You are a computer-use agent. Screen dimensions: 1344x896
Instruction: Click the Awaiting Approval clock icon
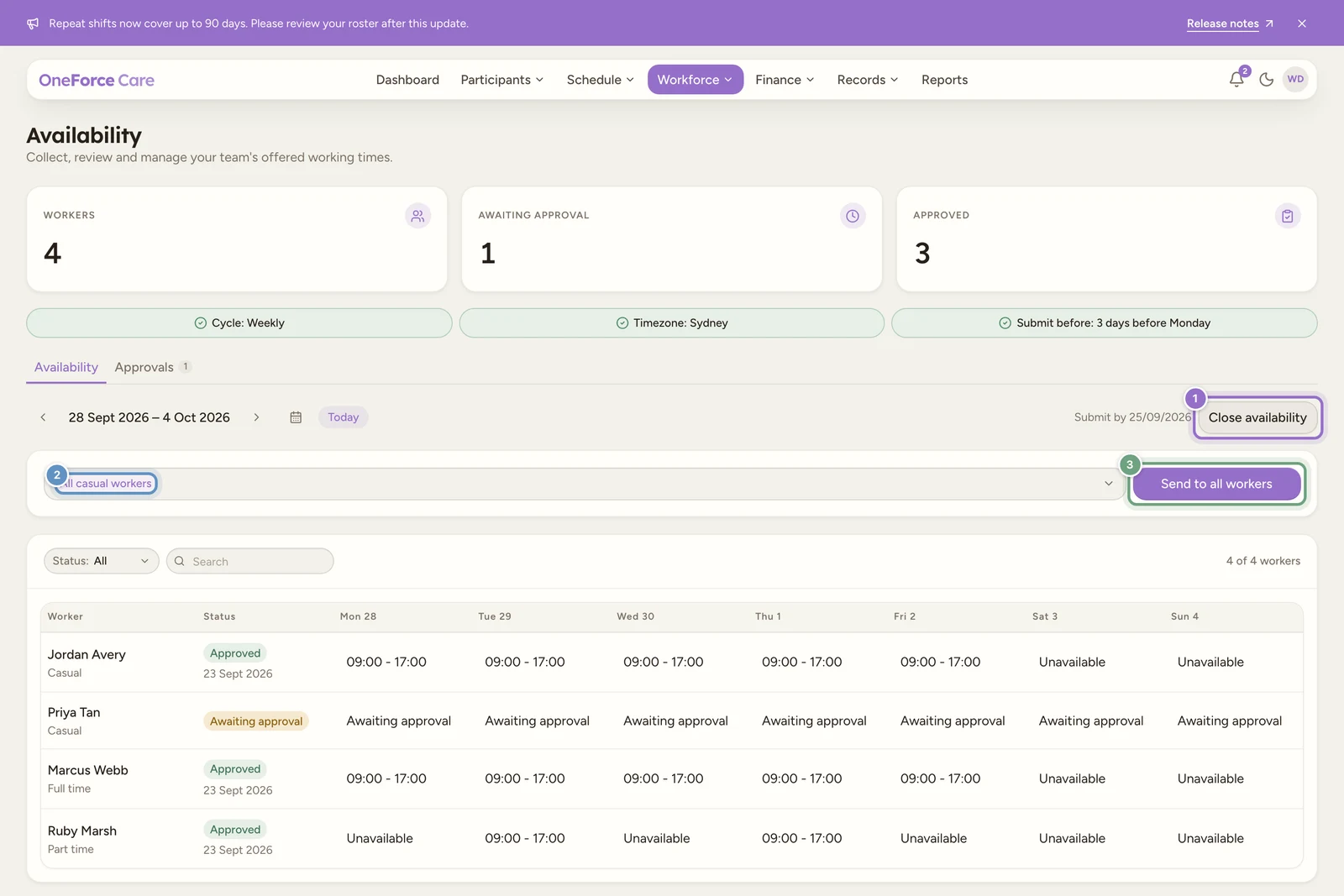point(853,216)
